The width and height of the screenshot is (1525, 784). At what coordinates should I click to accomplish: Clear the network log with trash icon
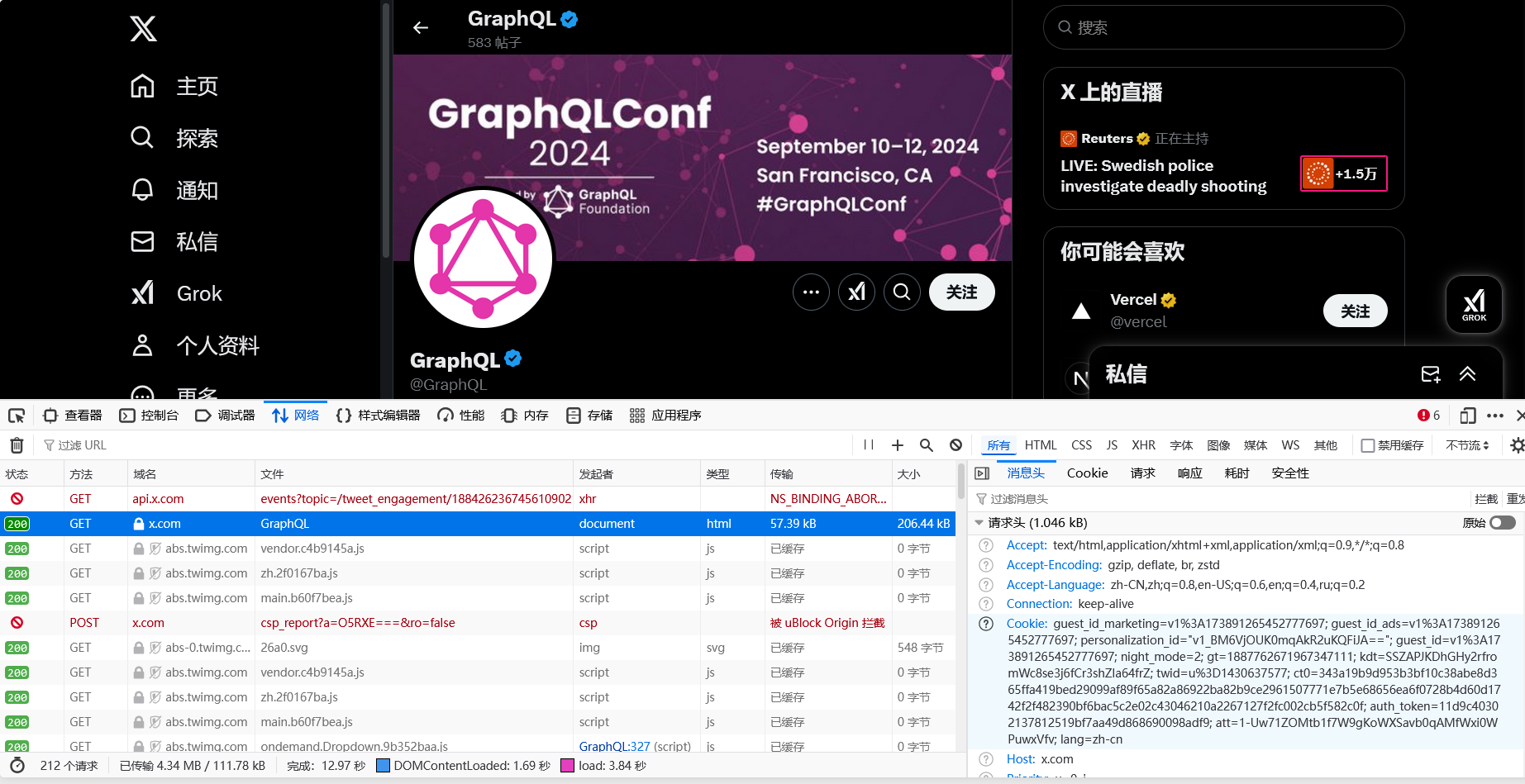pyautogui.click(x=17, y=445)
